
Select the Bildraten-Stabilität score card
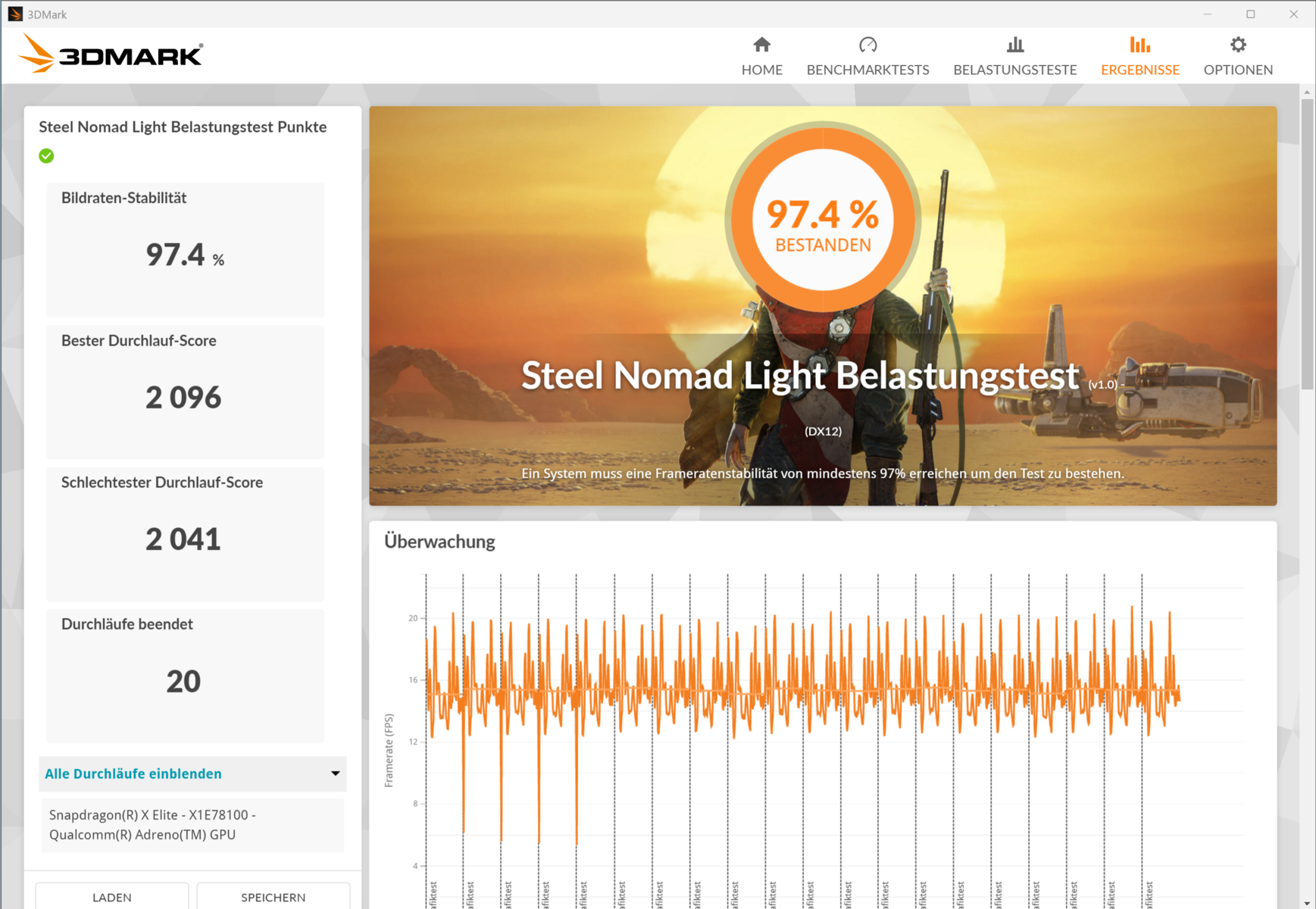click(x=185, y=249)
